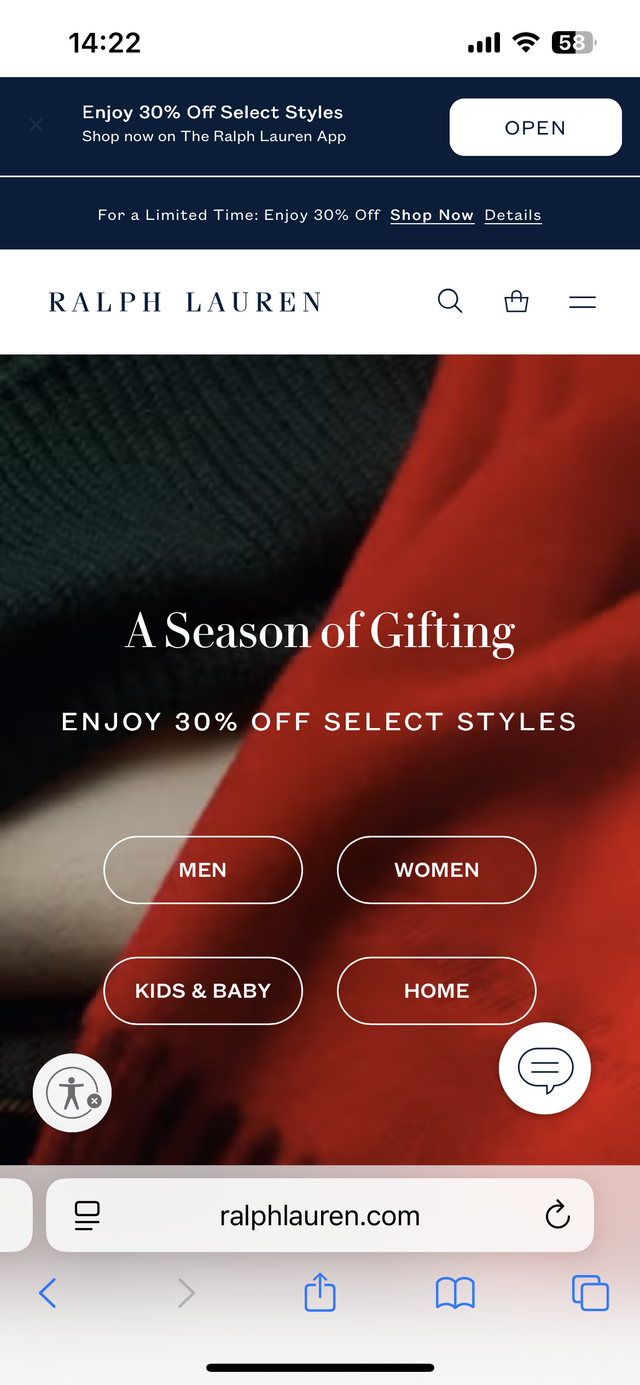Open the search magnifier icon
Image resolution: width=640 pixels, height=1385 pixels.
pos(450,301)
